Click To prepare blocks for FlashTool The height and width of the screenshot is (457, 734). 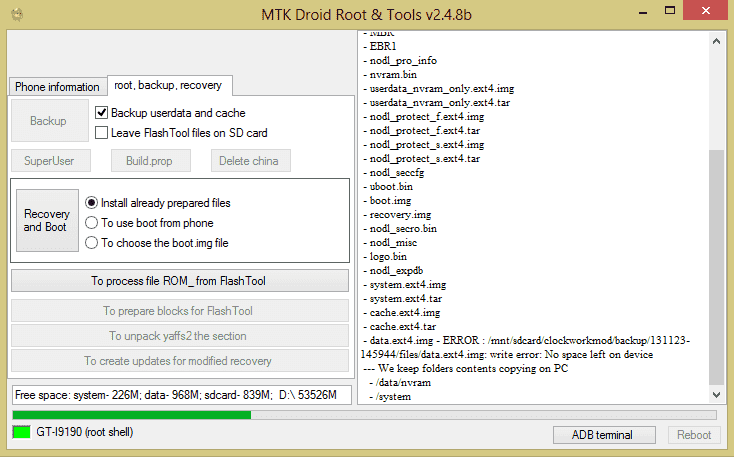point(180,311)
